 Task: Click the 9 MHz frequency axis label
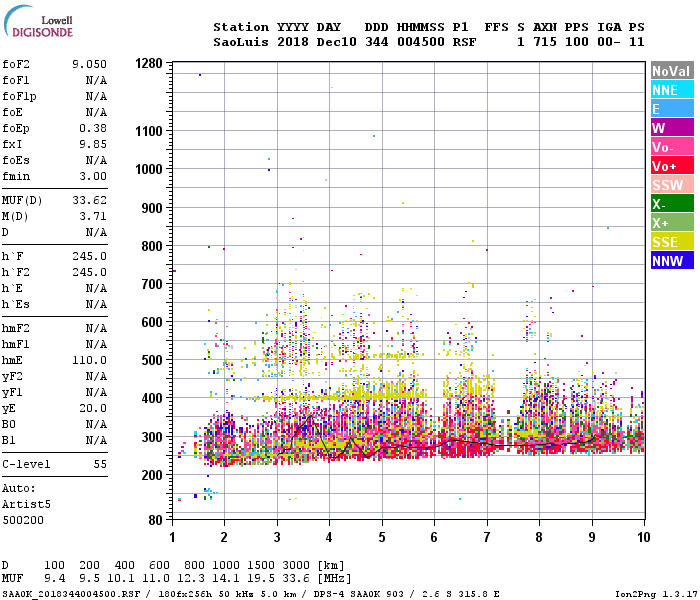tap(592, 537)
